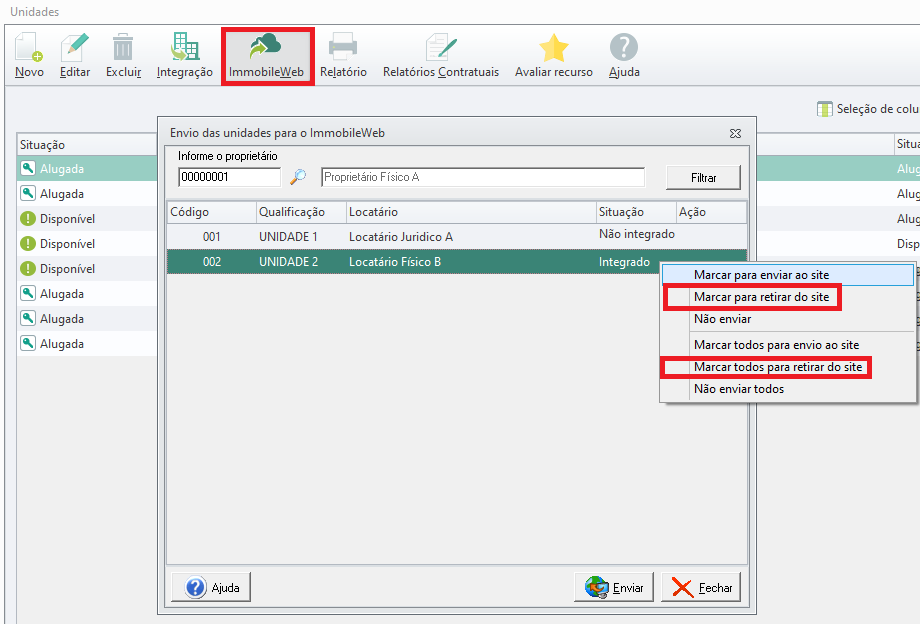Screen dimensions: 920x624
Task: Click the Editar pencil icon
Action: click(75, 48)
